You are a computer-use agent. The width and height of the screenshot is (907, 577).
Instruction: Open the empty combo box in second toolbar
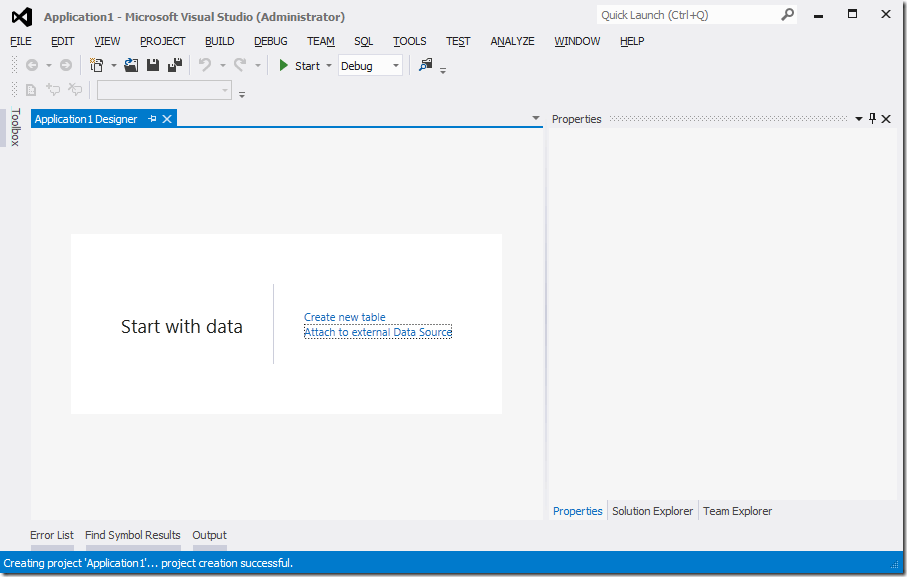point(164,90)
